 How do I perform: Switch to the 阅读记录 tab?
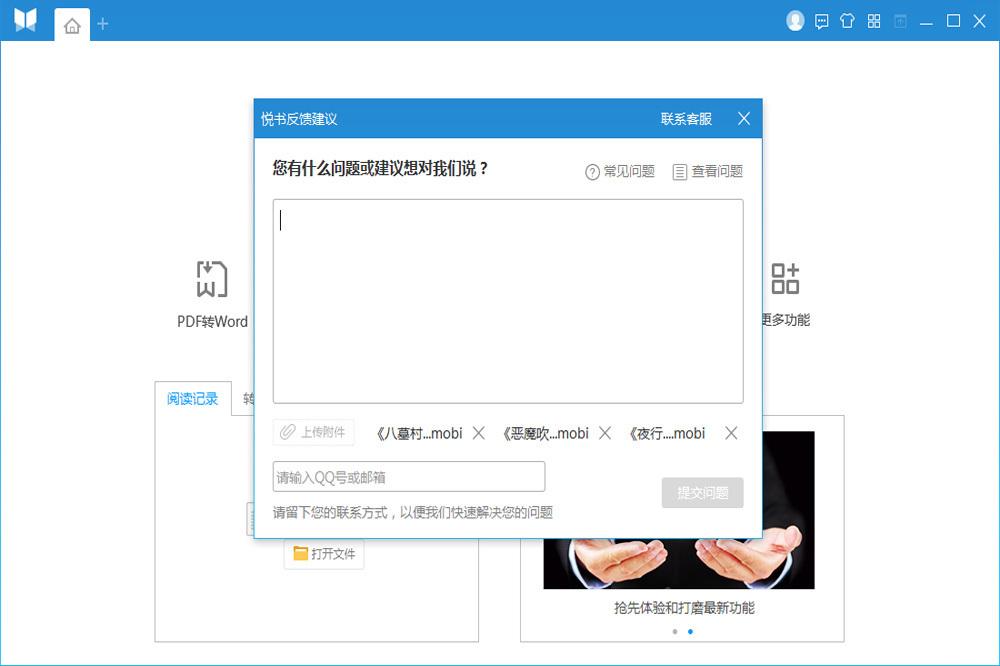point(193,399)
